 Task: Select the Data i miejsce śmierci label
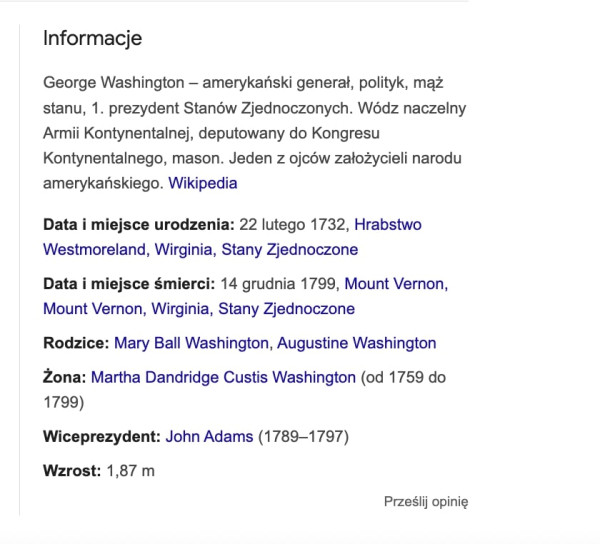(x=128, y=284)
